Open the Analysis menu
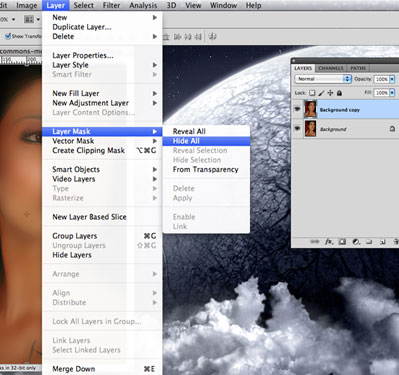The image size is (399, 375). [x=143, y=5]
